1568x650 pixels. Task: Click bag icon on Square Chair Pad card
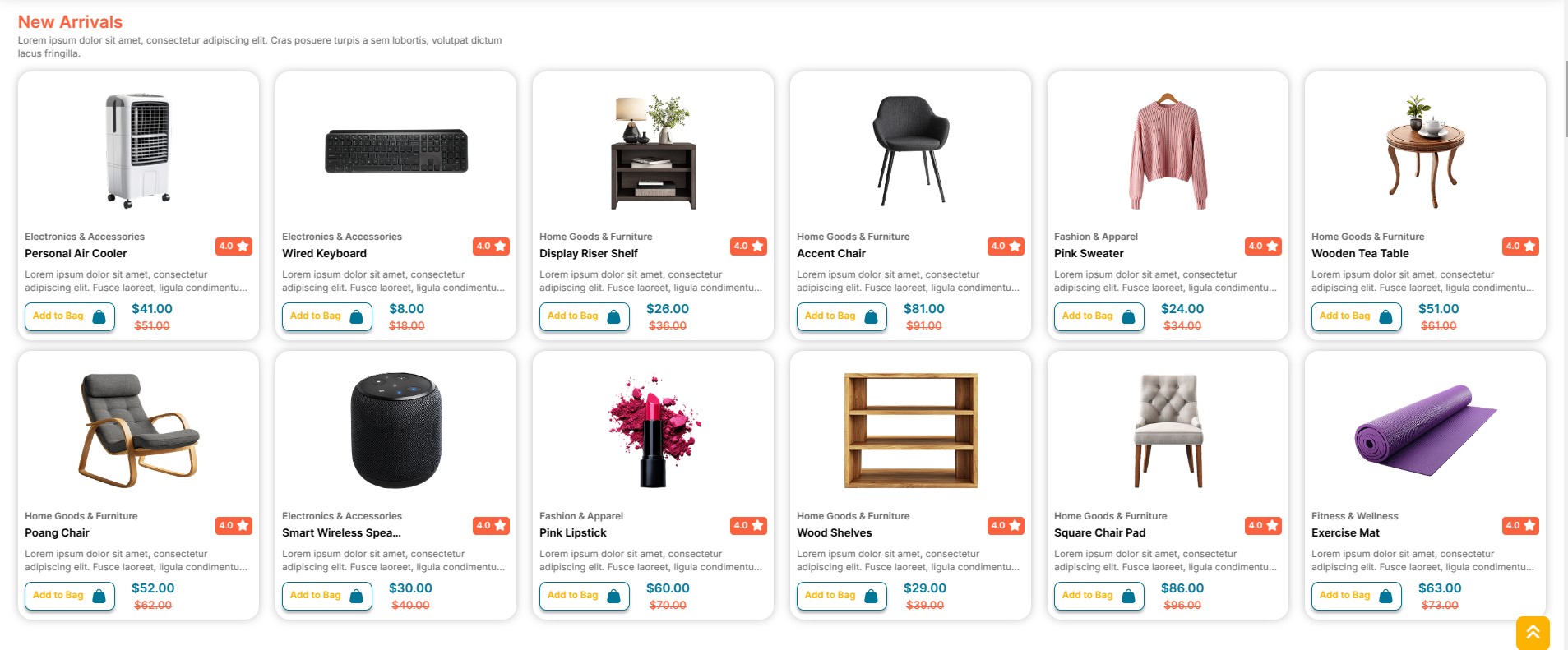[x=1128, y=596]
